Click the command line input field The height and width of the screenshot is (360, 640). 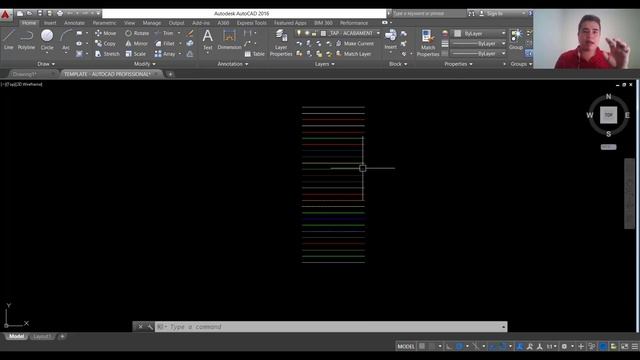[331, 327]
